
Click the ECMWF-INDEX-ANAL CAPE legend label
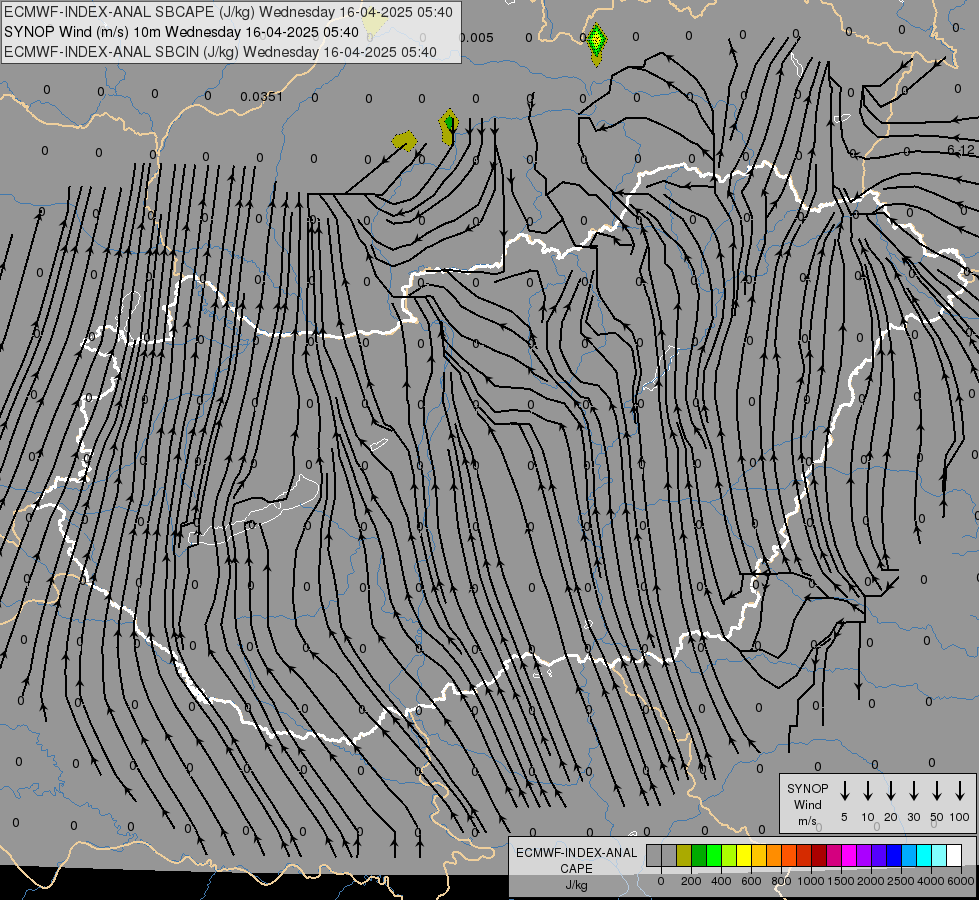[576, 860]
